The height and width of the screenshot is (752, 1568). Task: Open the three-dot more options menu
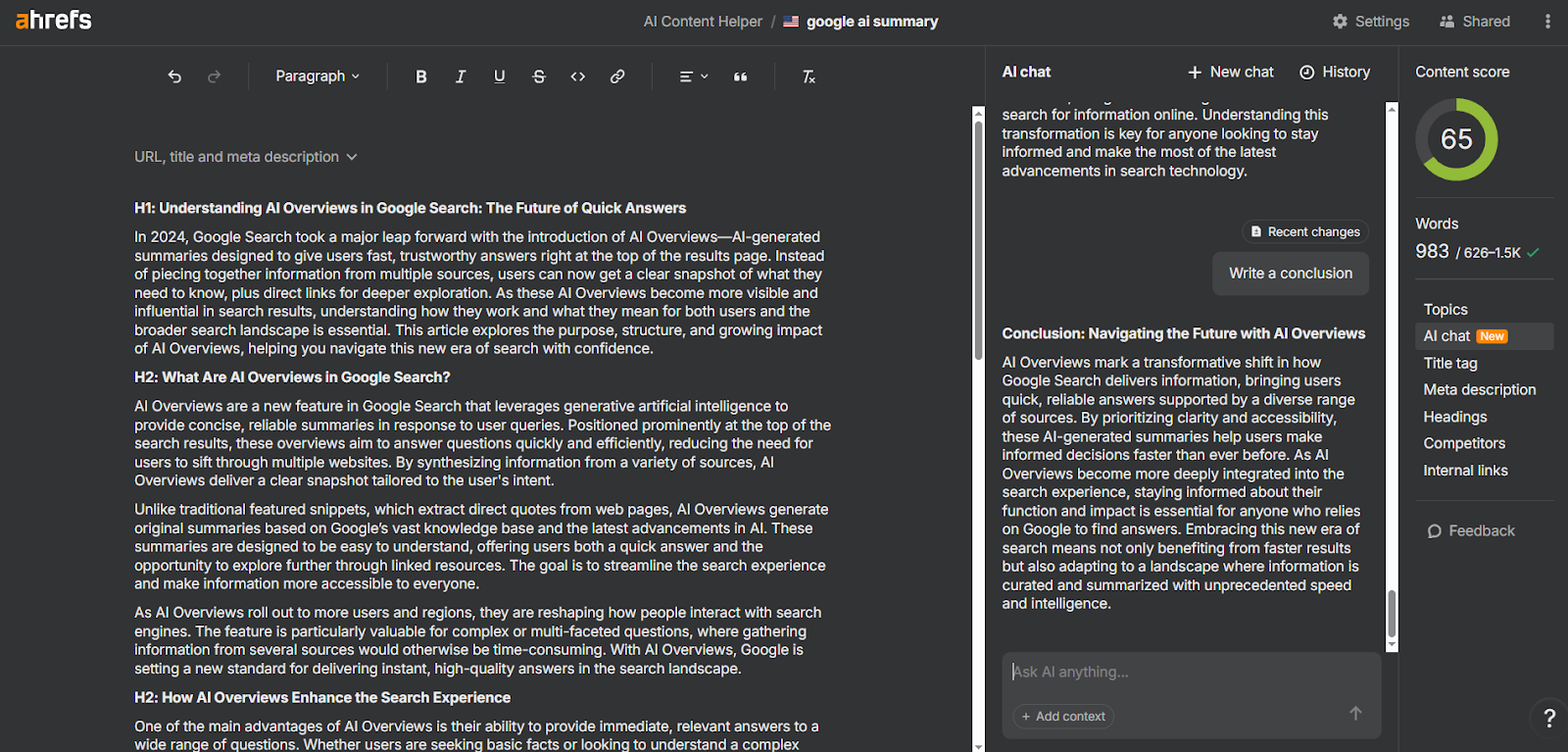pyautogui.click(x=1547, y=22)
